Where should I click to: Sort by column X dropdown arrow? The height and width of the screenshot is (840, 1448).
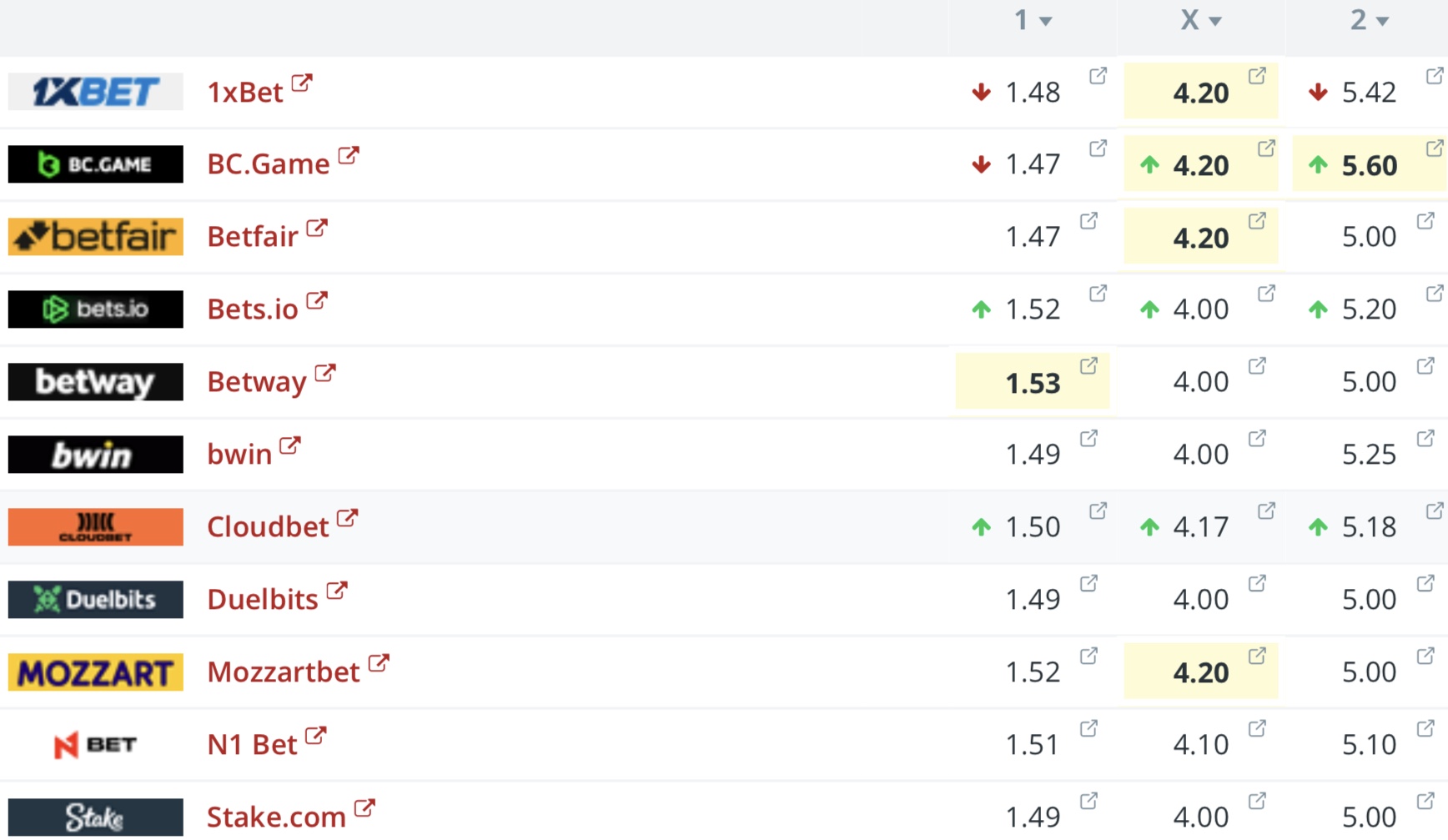pyautogui.click(x=1215, y=22)
